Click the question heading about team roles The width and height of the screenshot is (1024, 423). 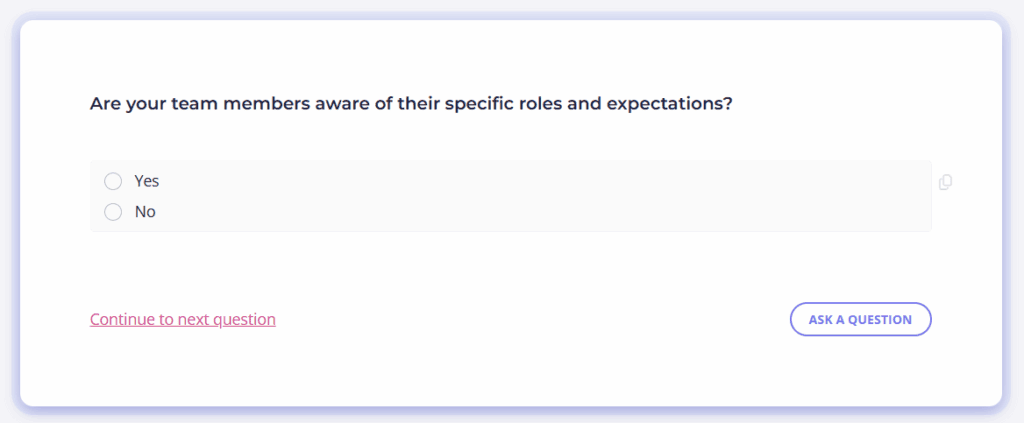coord(411,103)
